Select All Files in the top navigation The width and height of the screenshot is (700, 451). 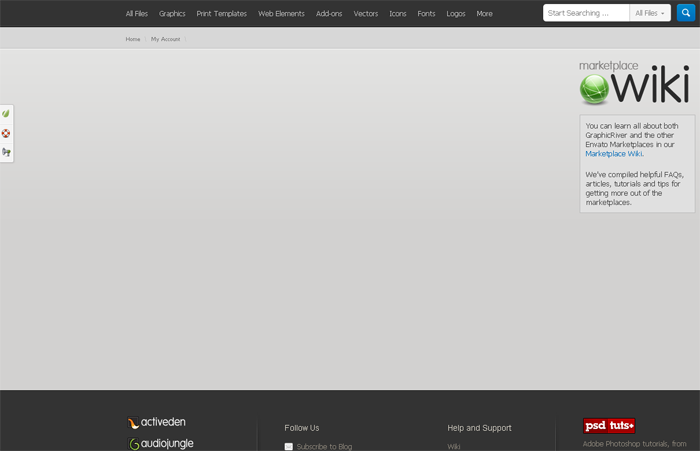click(137, 14)
